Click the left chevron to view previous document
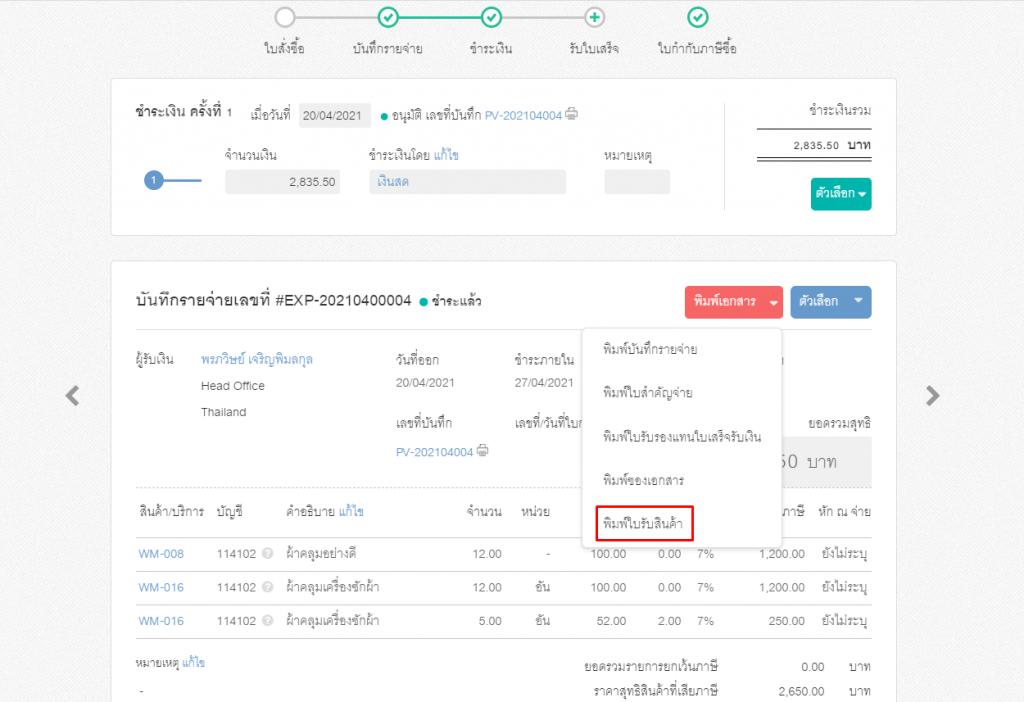 point(71,395)
